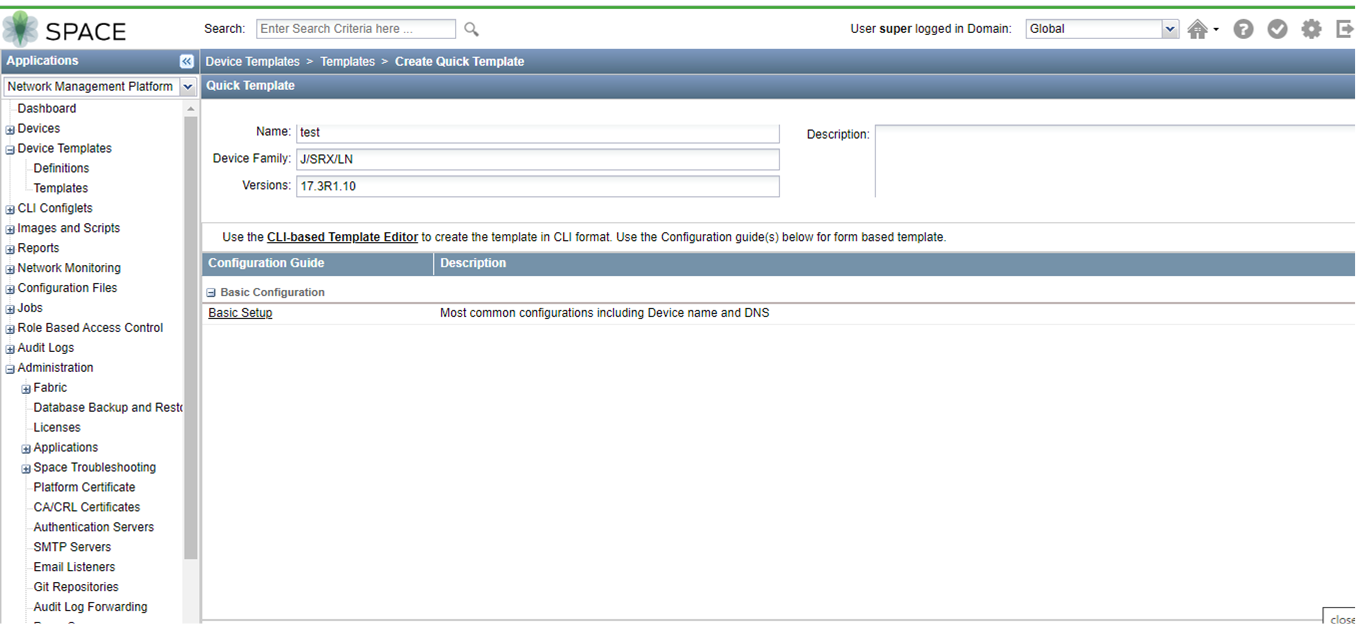Click the logout icon at top right

tap(1344, 29)
